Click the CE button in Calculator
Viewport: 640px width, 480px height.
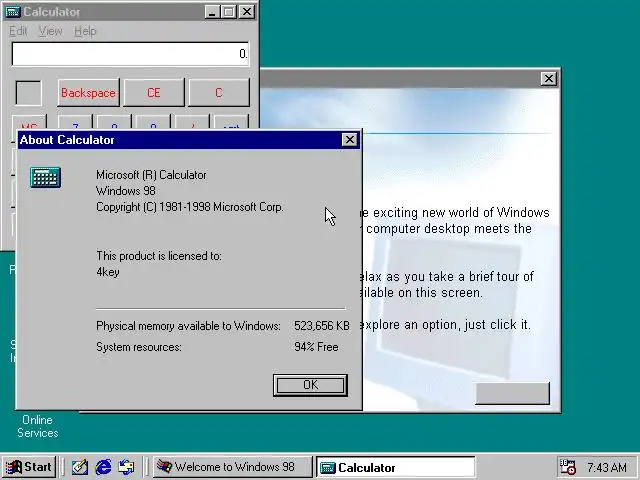pyautogui.click(x=154, y=93)
